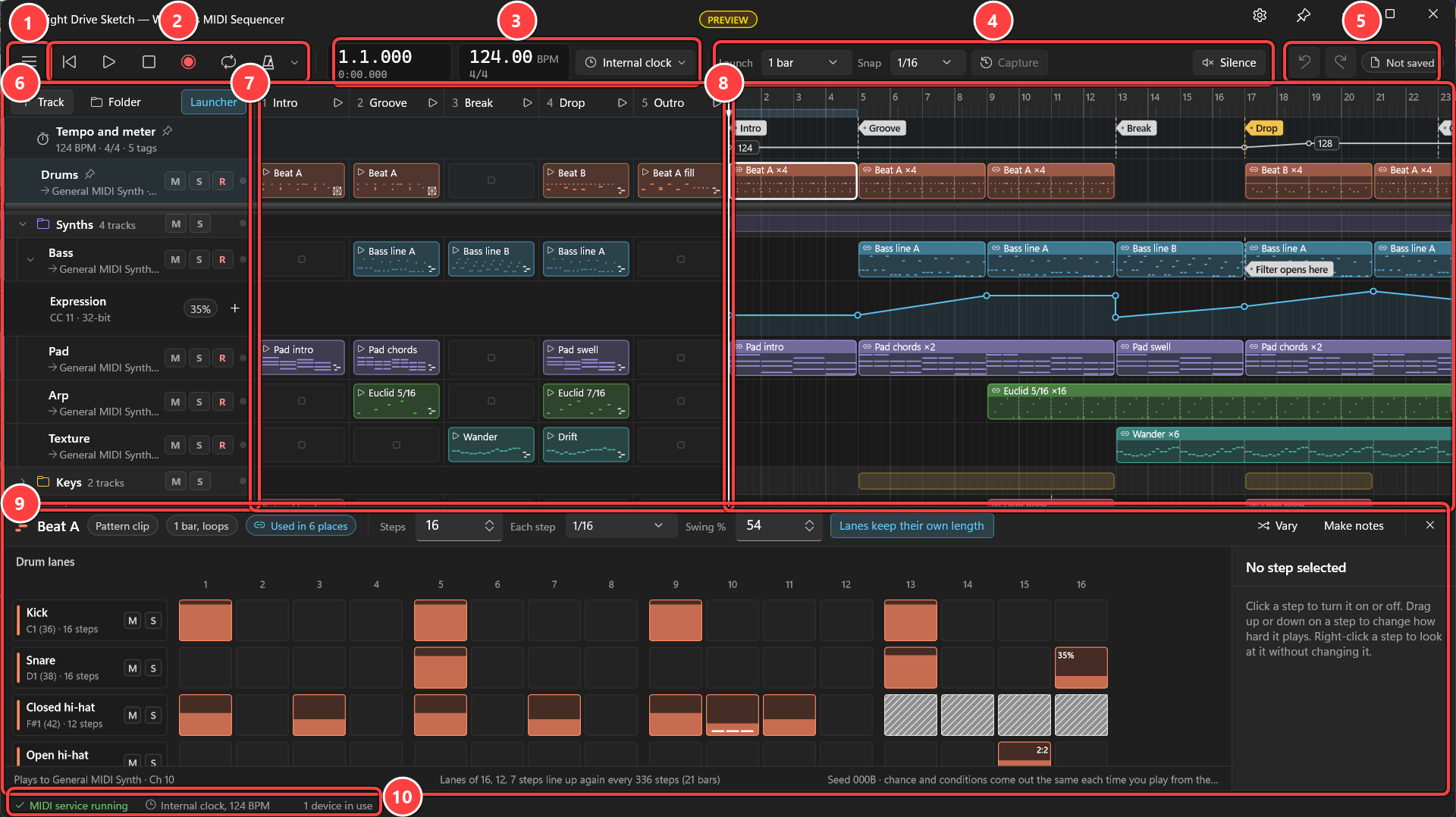
Task: Mute the Drums track
Action: 175,181
